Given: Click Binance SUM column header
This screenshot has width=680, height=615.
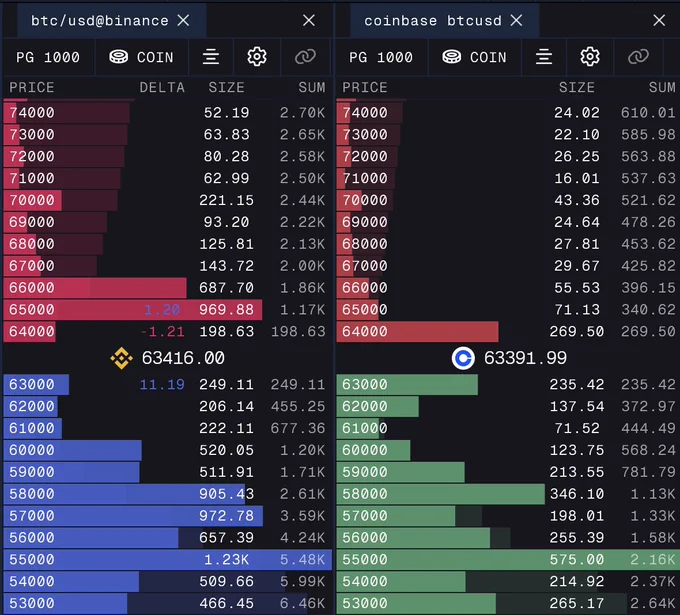Looking at the screenshot, I should 311,87.
